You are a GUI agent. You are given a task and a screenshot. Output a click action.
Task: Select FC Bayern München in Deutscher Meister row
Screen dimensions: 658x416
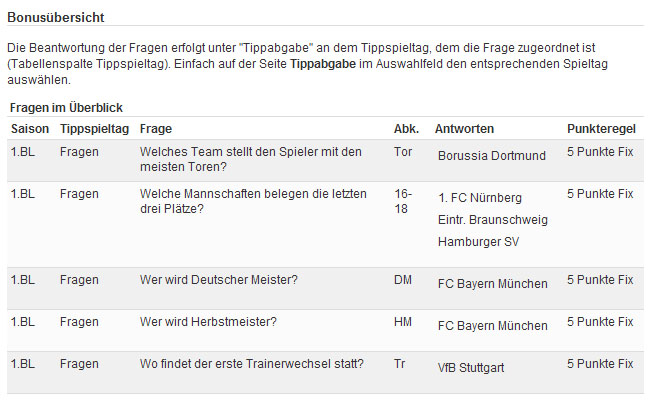[x=493, y=284]
